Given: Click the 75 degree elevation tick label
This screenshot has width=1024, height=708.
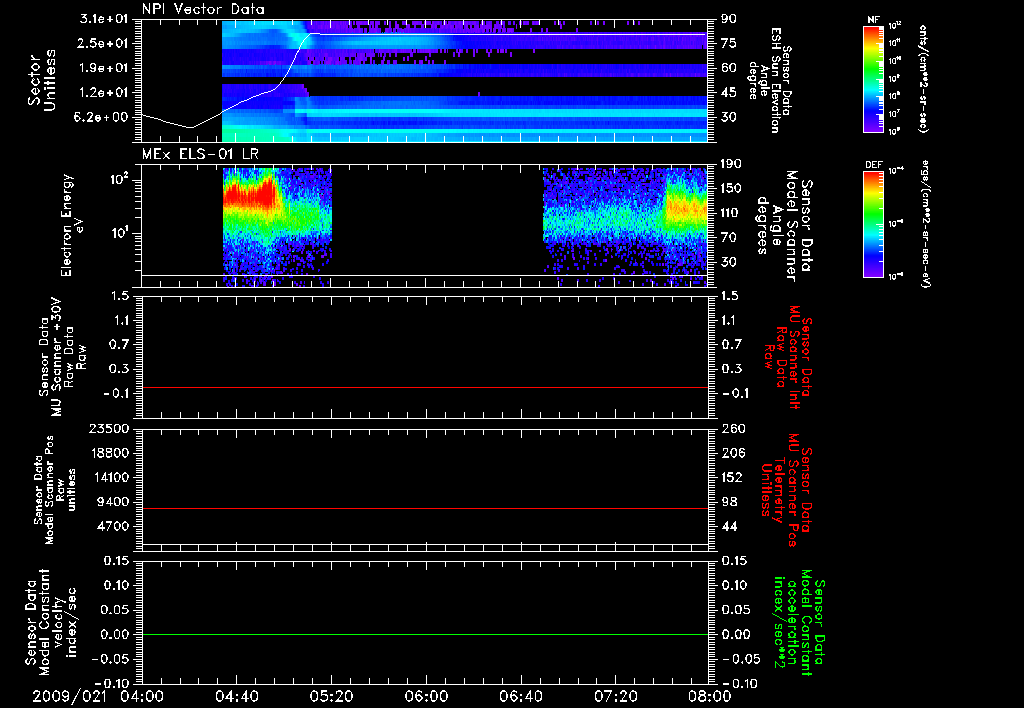Looking at the screenshot, I should [729, 43].
